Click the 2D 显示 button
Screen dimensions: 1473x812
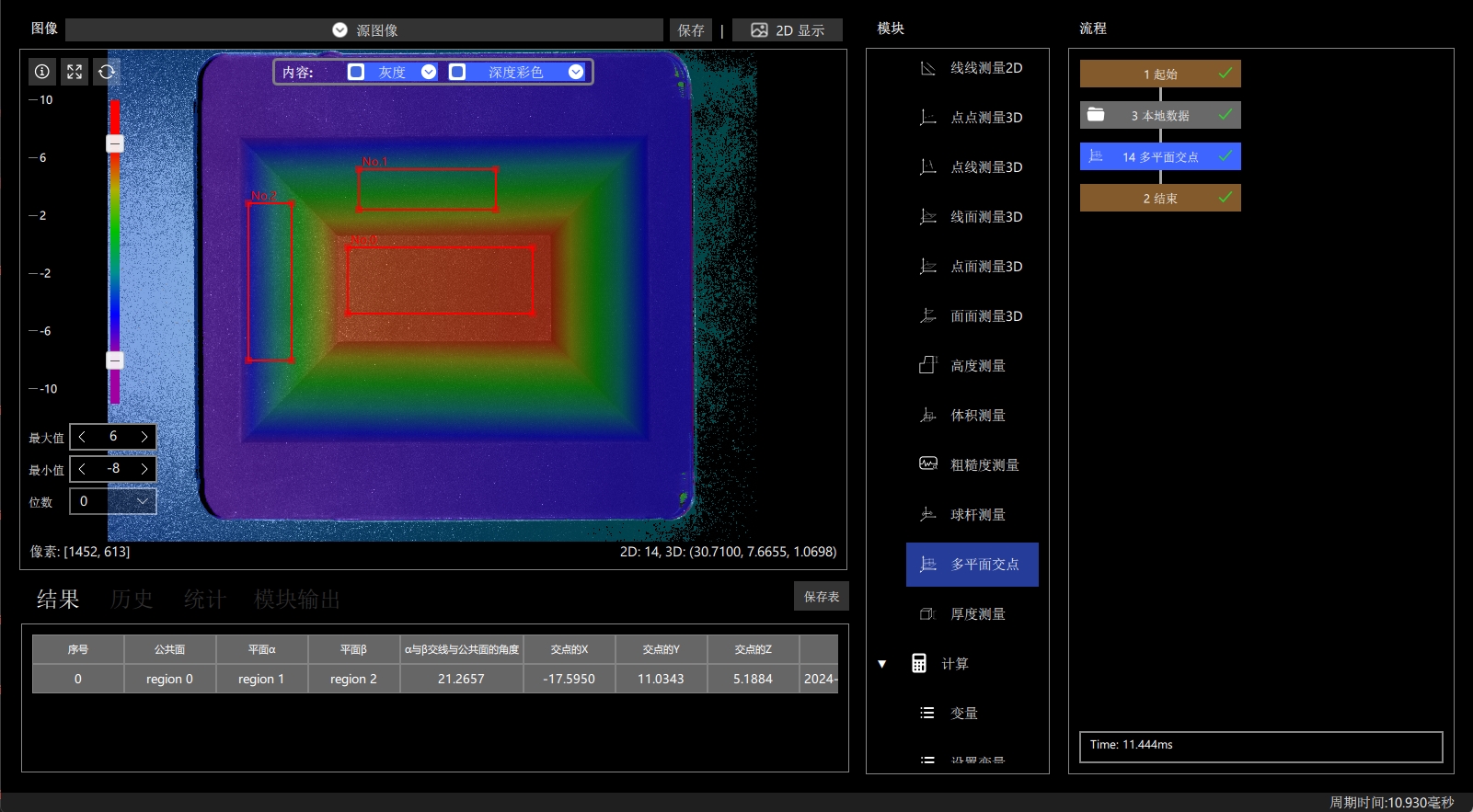(x=788, y=30)
